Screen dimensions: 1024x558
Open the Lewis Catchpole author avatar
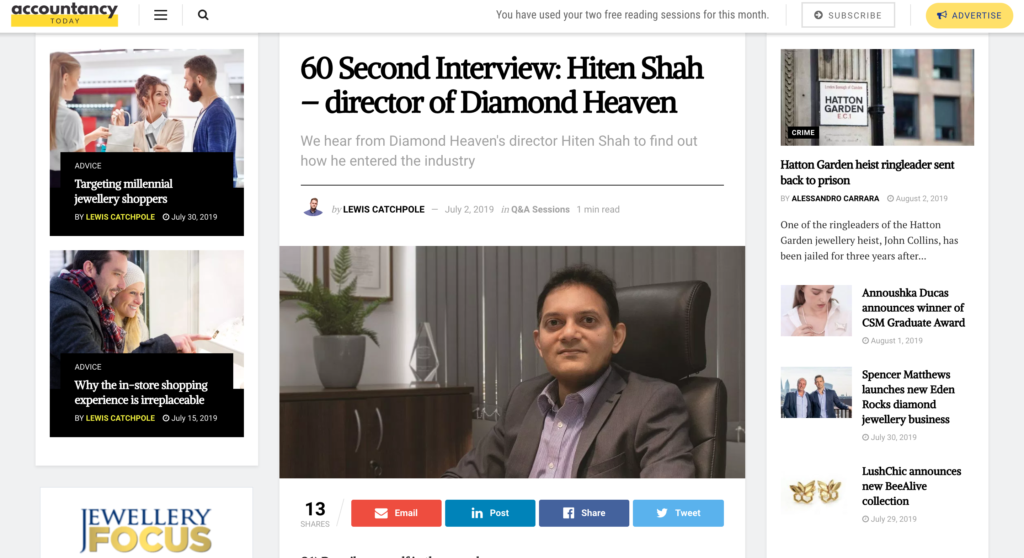313,208
